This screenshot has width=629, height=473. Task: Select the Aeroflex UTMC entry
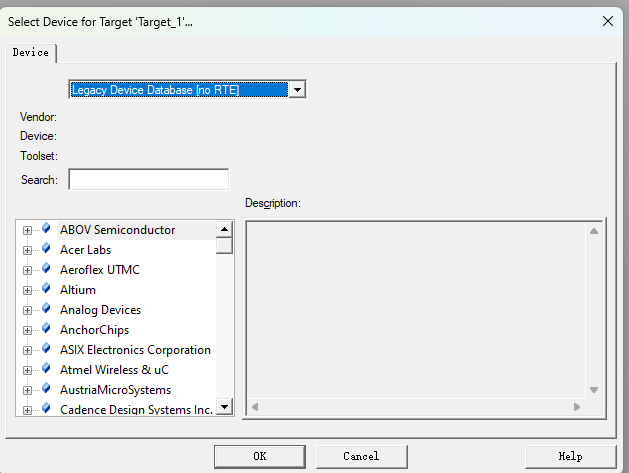(100, 270)
